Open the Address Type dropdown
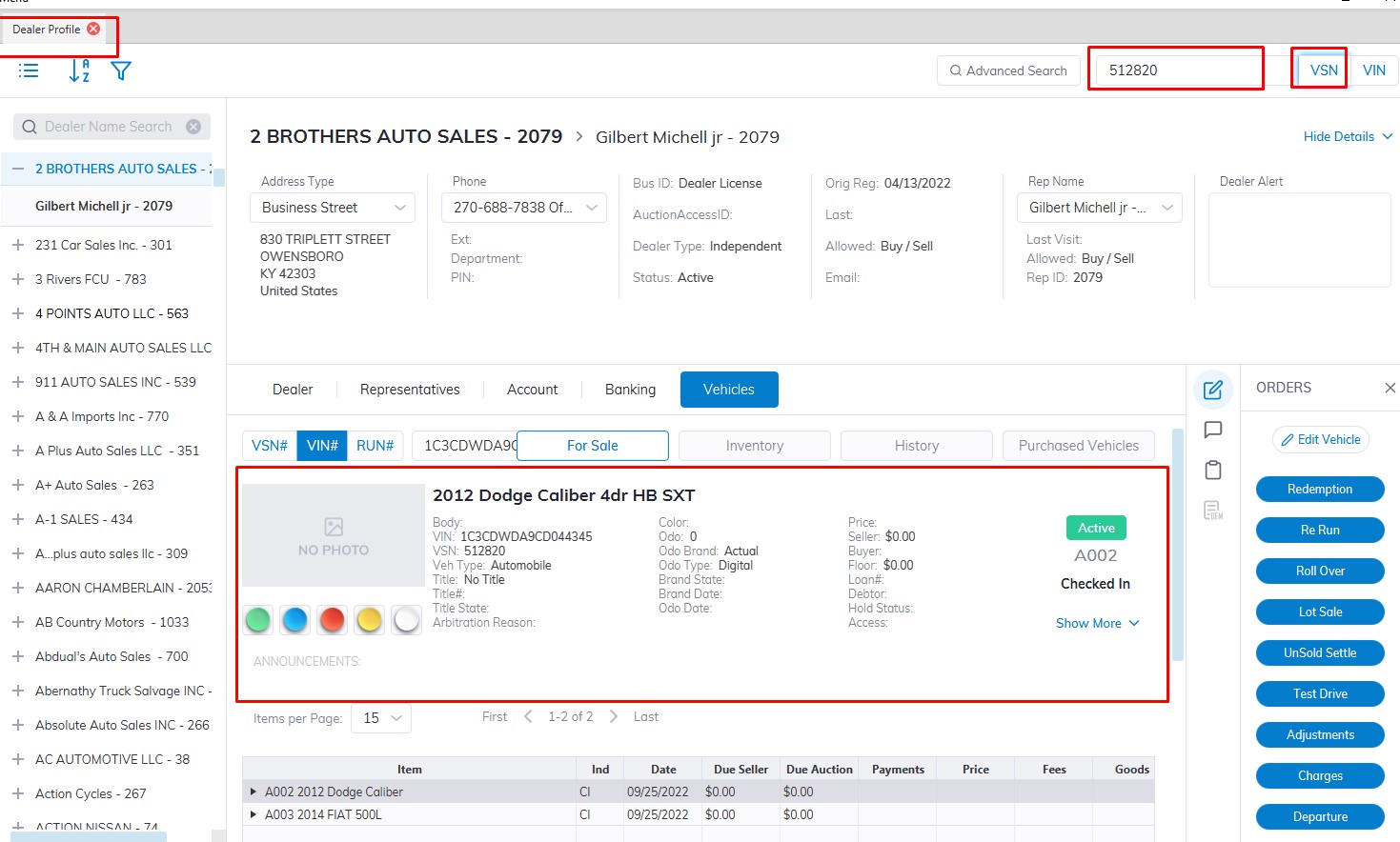 point(333,208)
